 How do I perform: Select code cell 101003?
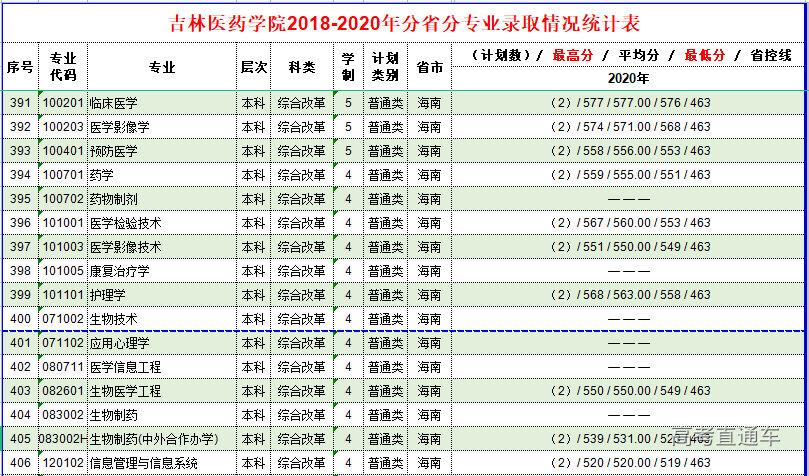coord(63,247)
